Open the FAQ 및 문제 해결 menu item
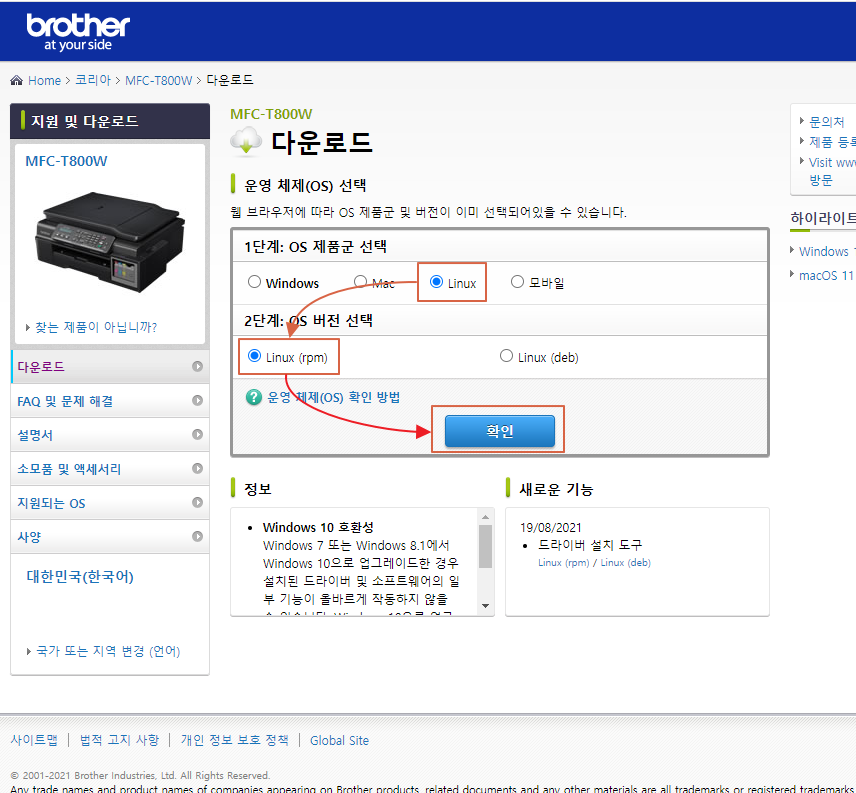 pos(110,401)
